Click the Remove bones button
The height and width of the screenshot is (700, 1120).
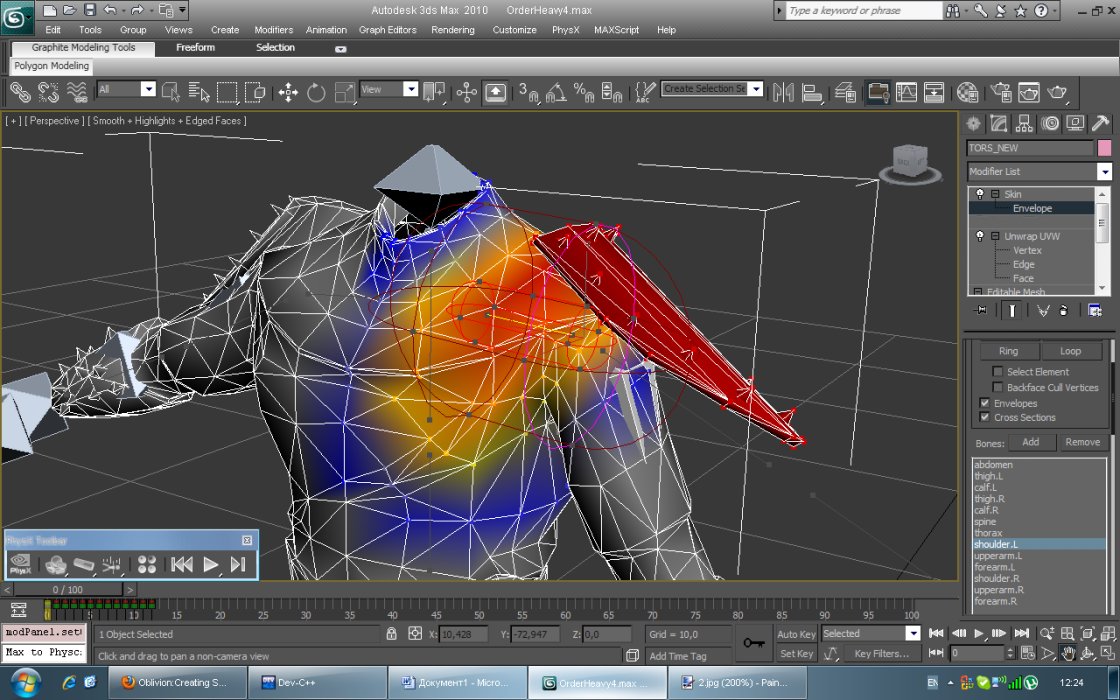[x=1083, y=442]
